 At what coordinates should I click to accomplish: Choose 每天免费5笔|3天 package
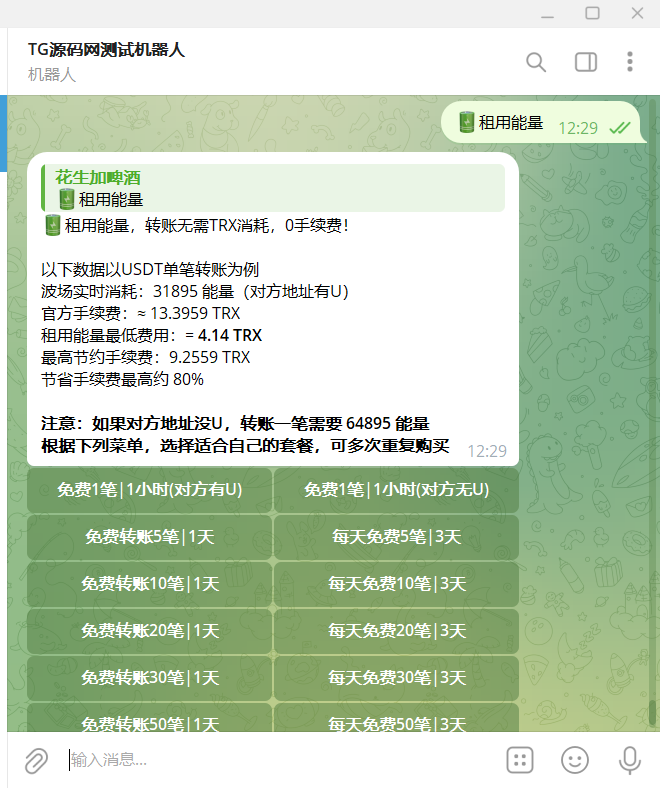396,537
